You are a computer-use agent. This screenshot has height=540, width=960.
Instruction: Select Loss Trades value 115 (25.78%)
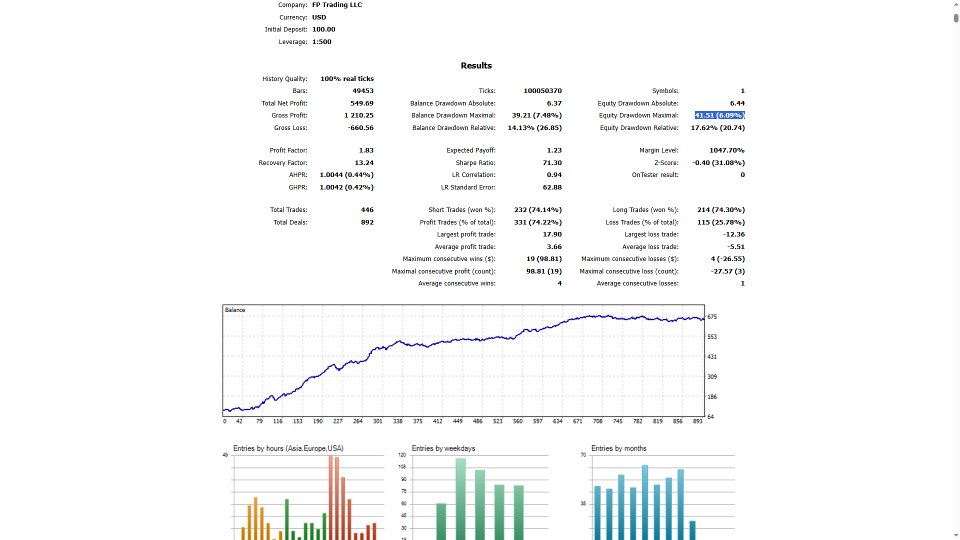[721, 223]
